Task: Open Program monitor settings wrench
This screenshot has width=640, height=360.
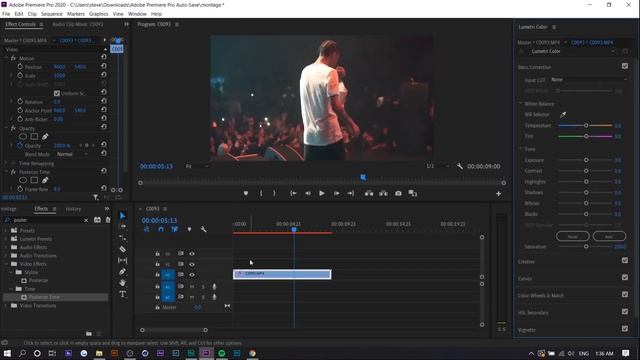Action: coord(460,166)
